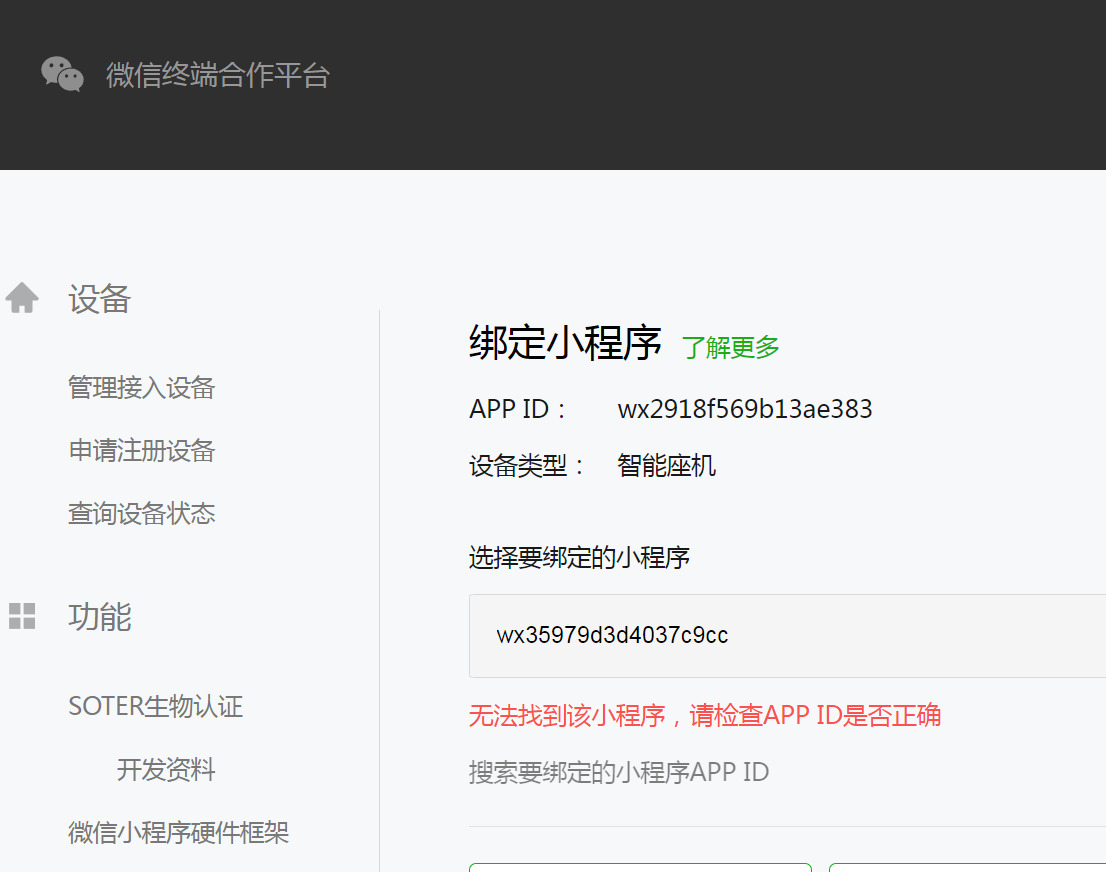Viewport: 1106px width, 872px height.
Task: Click the red error message about APP ID
Action: tap(705, 715)
